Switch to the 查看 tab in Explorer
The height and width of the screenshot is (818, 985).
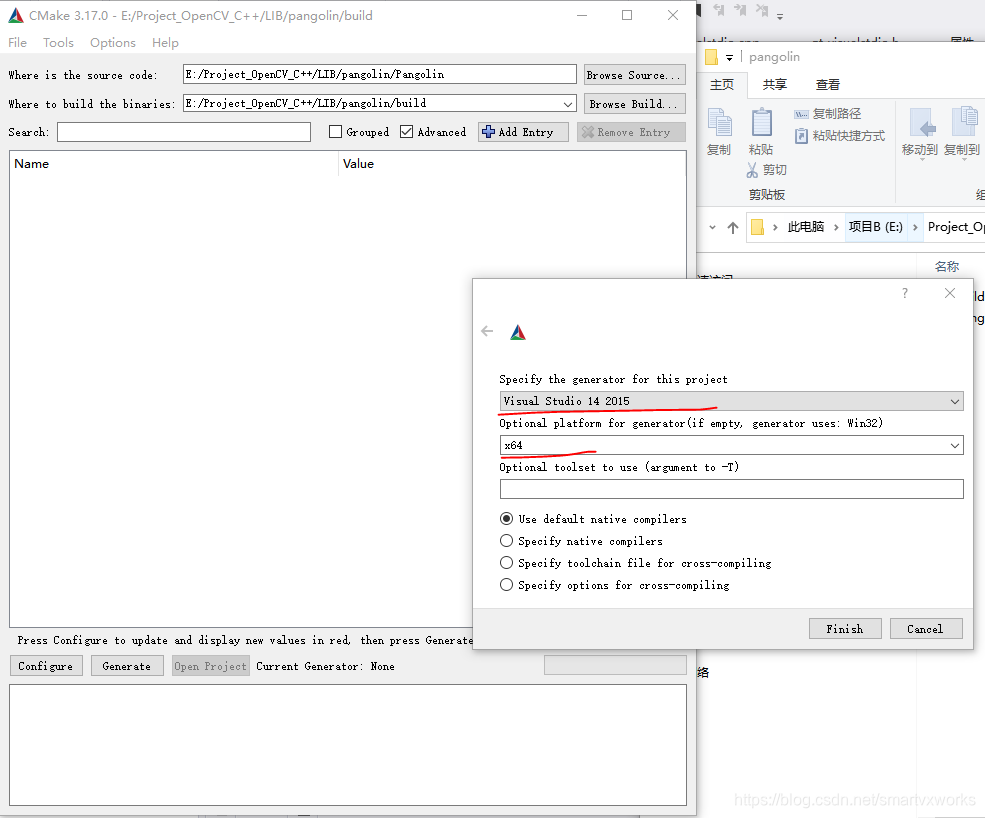tap(827, 85)
